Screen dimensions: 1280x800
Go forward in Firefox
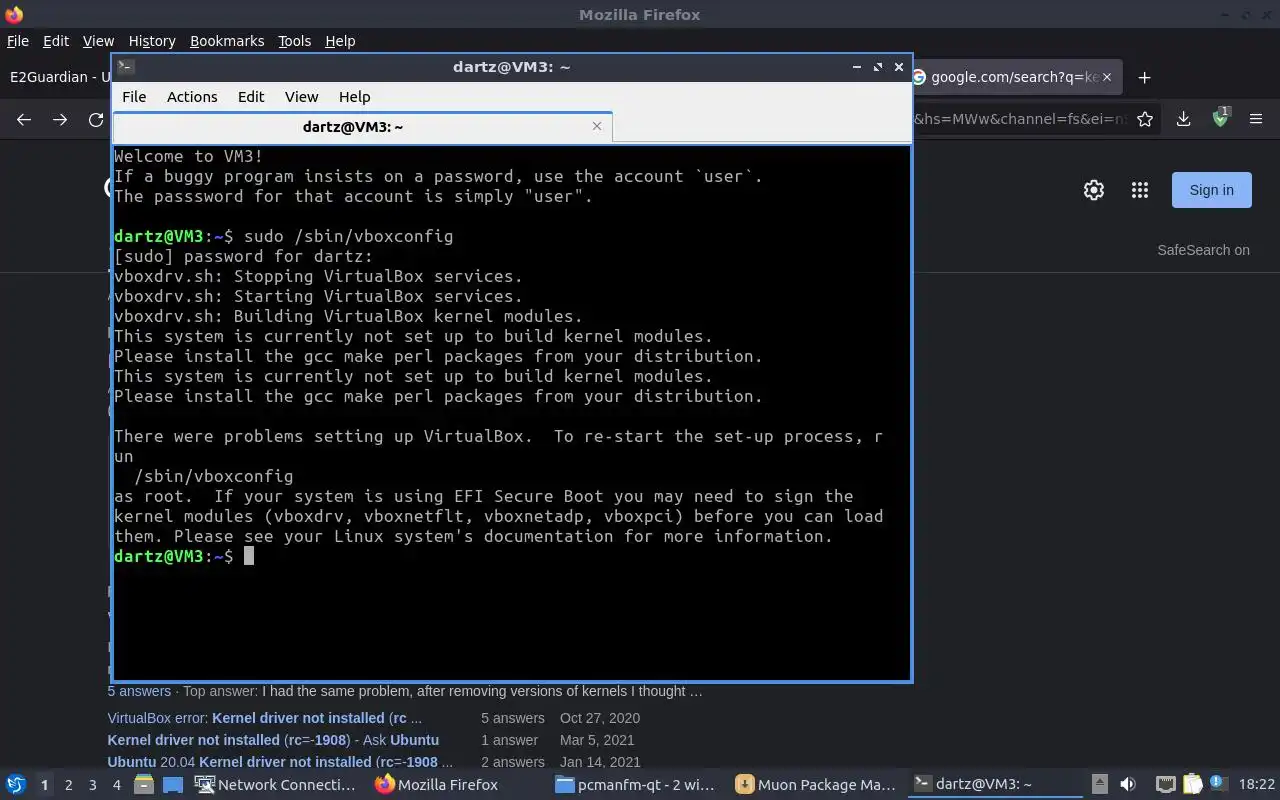[x=60, y=119]
